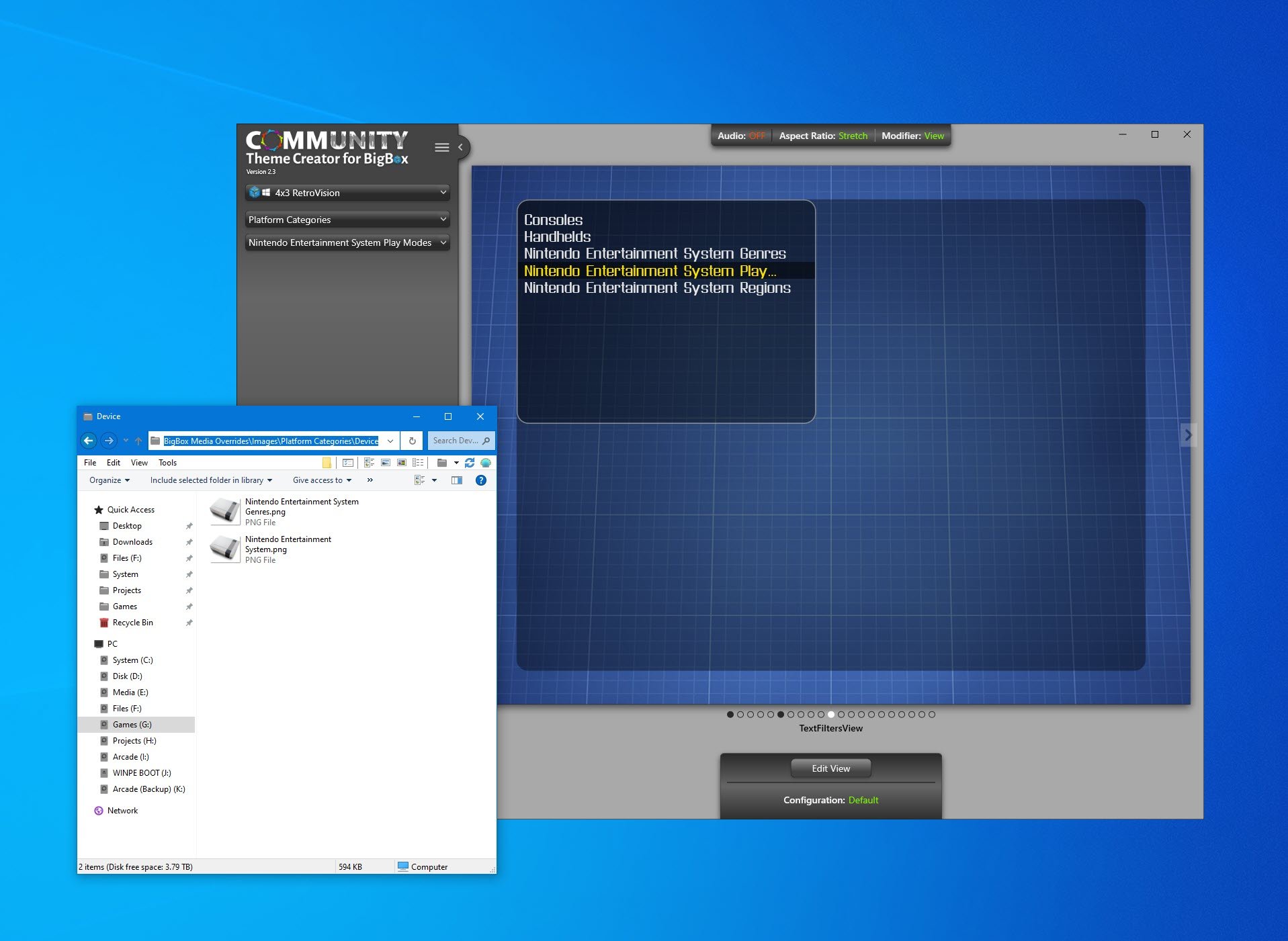Click the refresh button beside address bar
This screenshot has height=941, width=1288.
coord(413,441)
